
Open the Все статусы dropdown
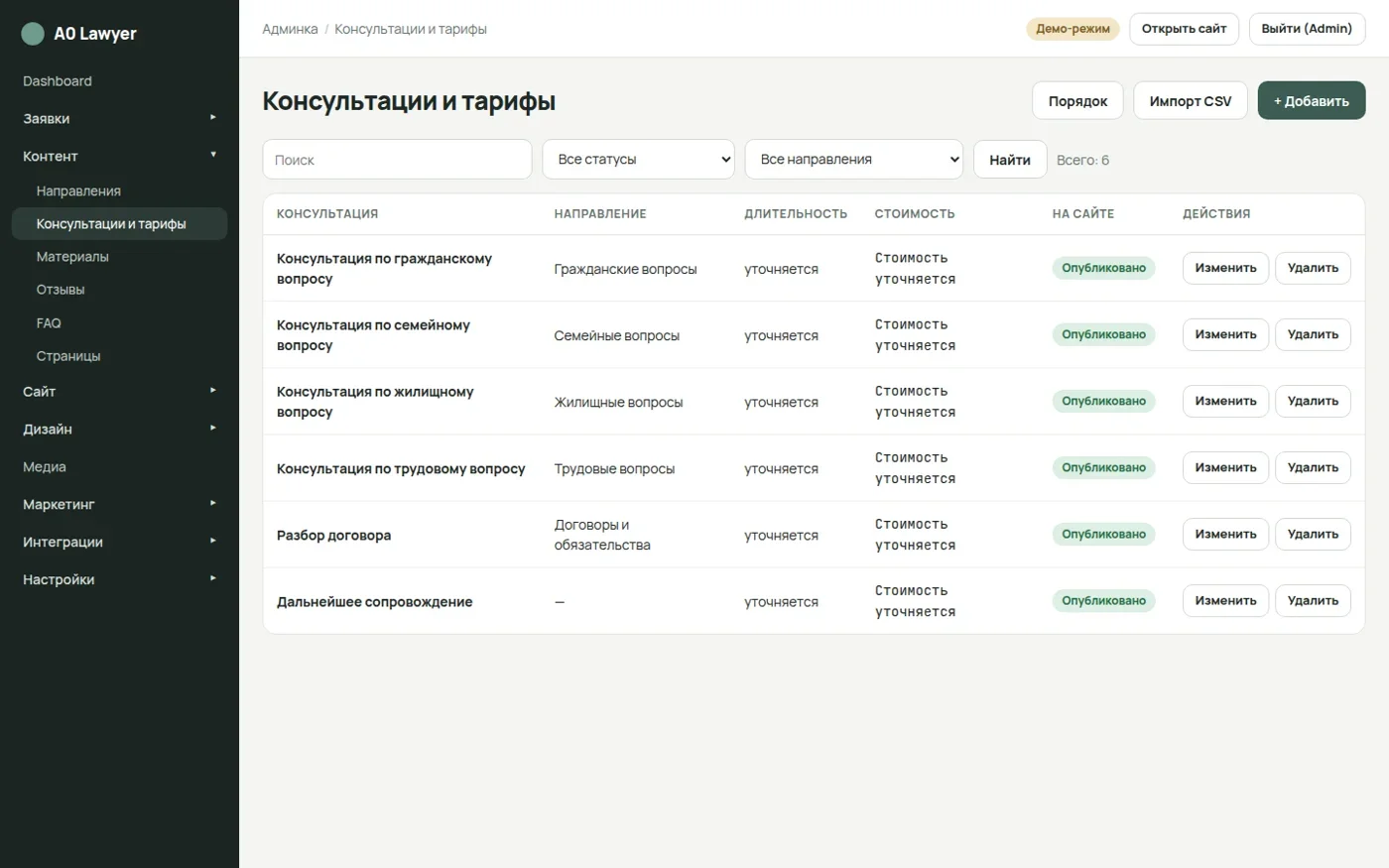(638, 160)
